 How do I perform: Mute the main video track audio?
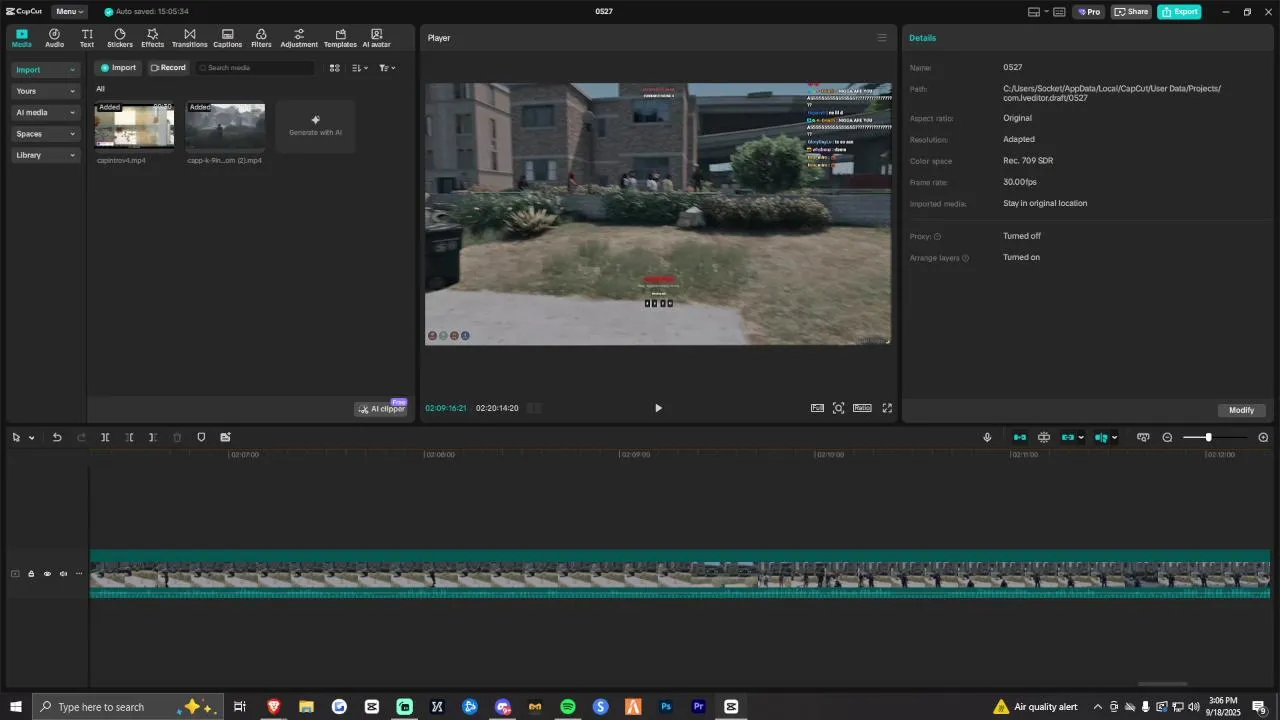pyautogui.click(x=63, y=574)
